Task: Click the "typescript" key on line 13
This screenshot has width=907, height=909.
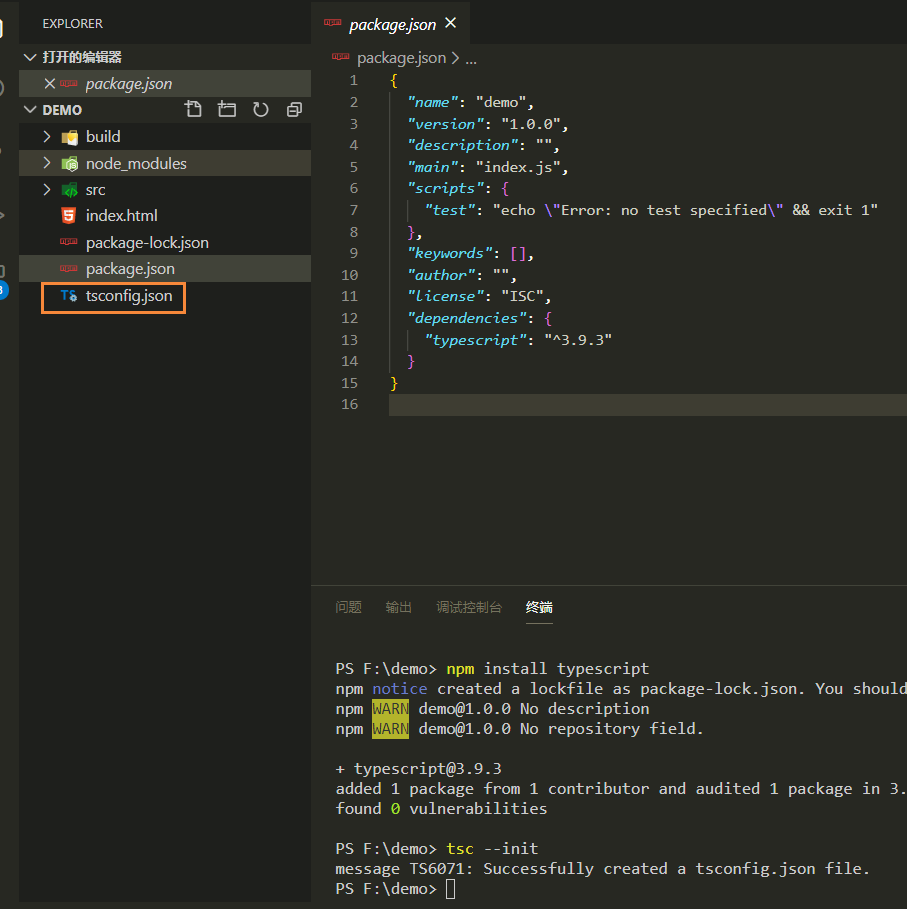Action: pyautogui.click(x=476, y=340)
